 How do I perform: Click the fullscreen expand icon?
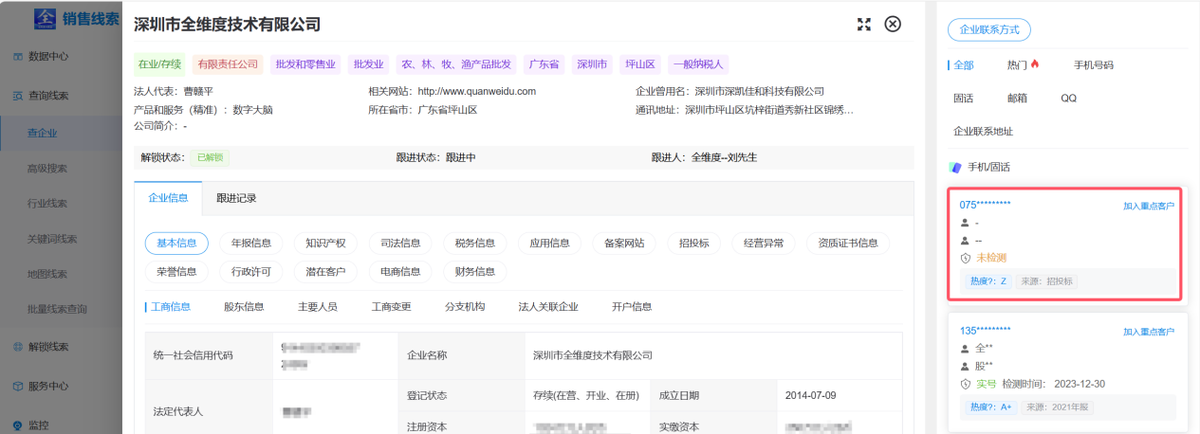864,24
